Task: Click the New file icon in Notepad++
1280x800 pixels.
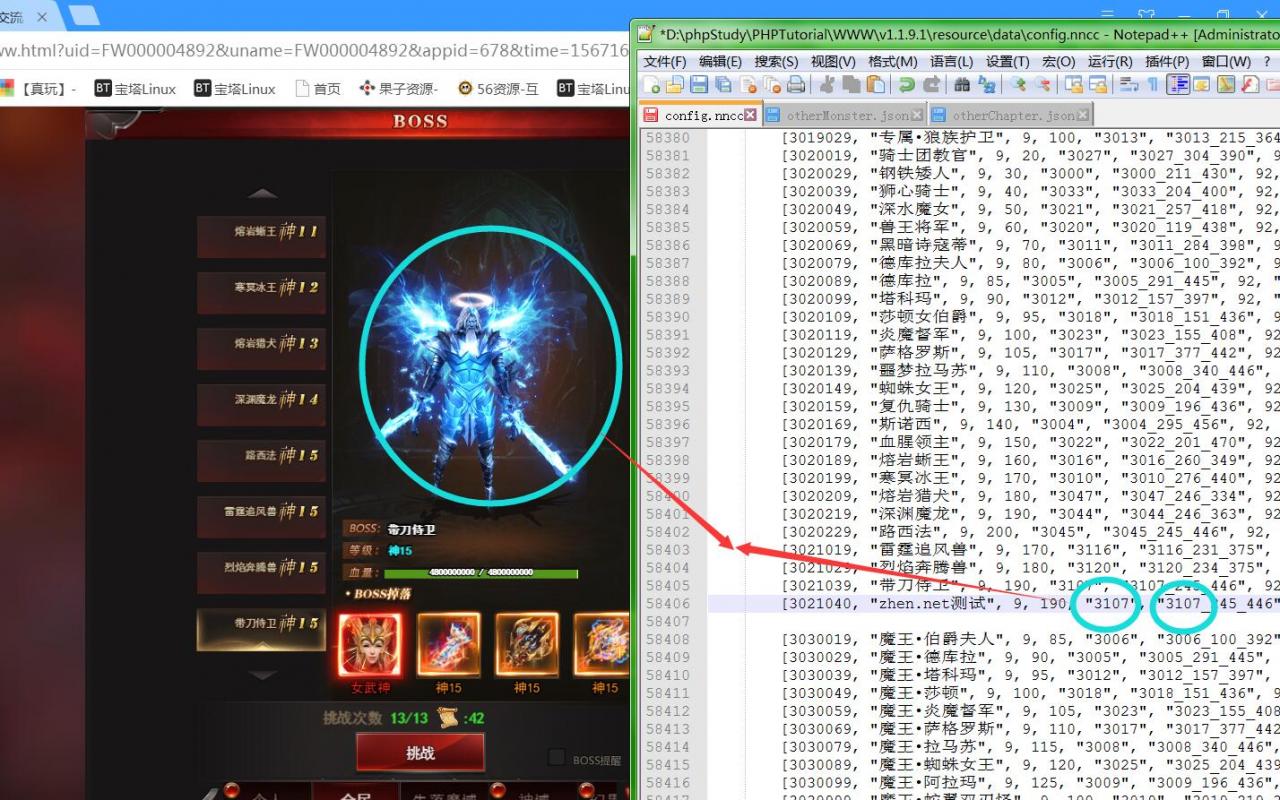Action: coord(651,85)
